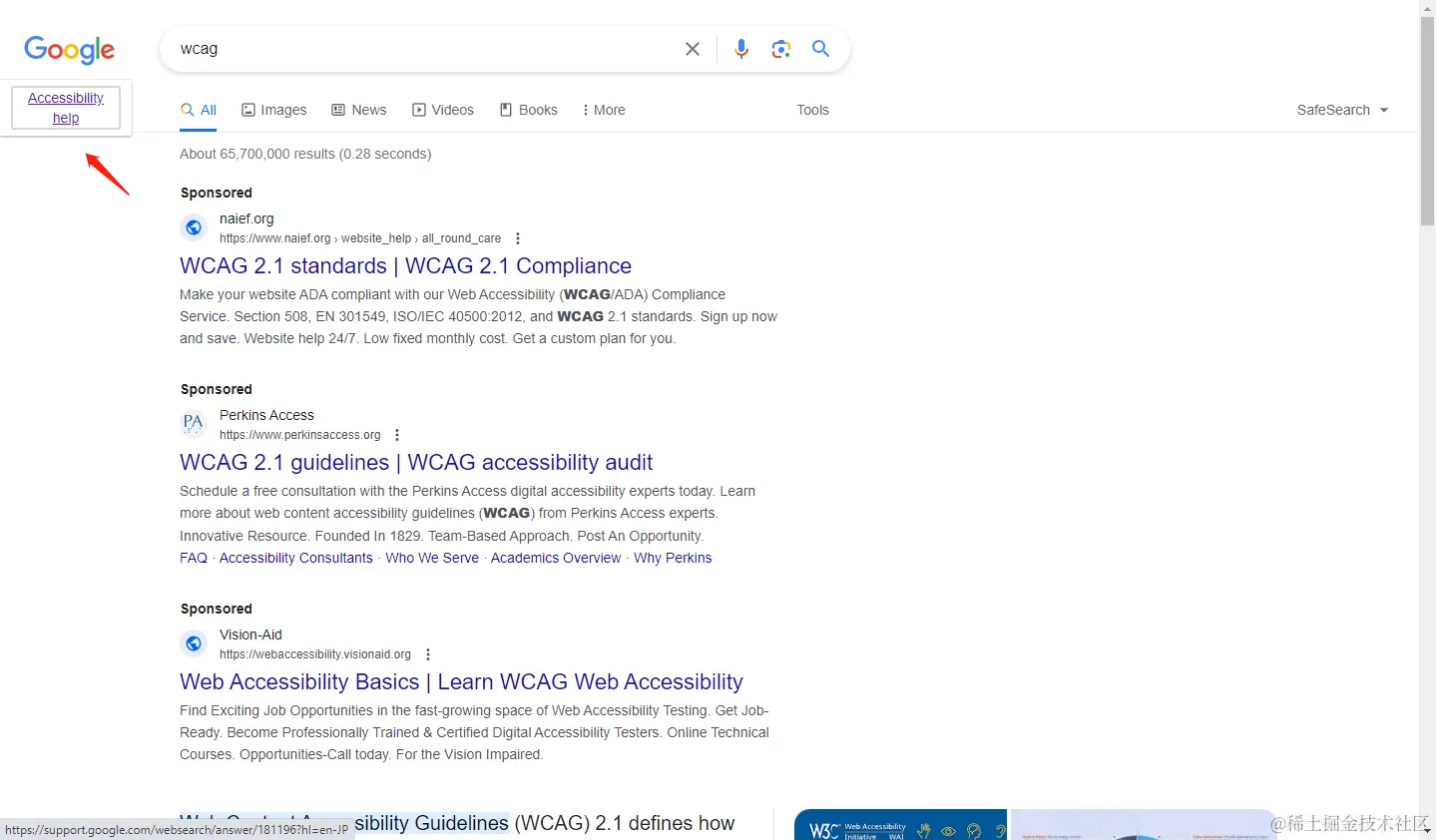Image resolution: width=1436 pixels, height=840 pixels.
Task: Click the About 65,700,000 results text
Action: [x=305, y=154]
